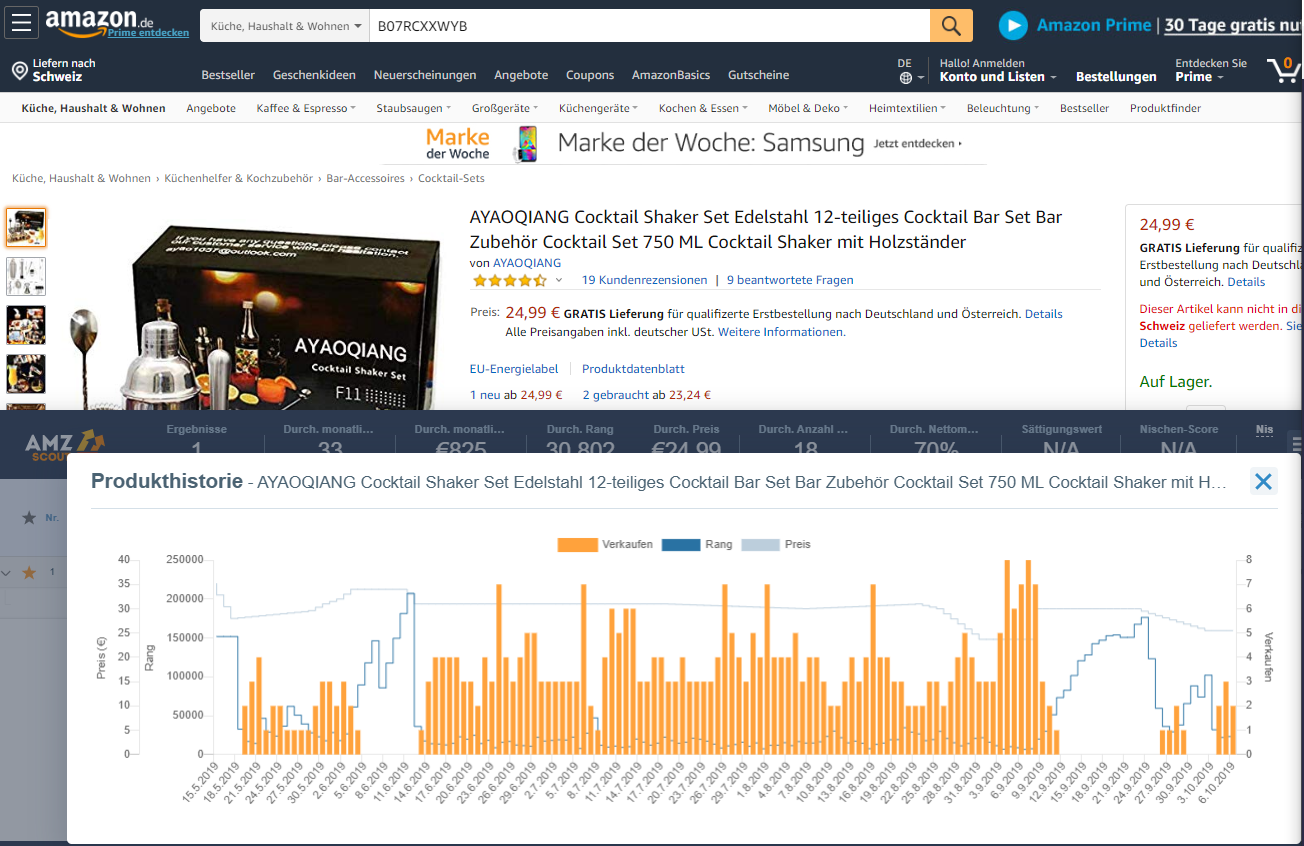Expand row 1 chevron in AMZScout table
The width and height of the screenshot is (1304, 846).
(x=7, y=573)
